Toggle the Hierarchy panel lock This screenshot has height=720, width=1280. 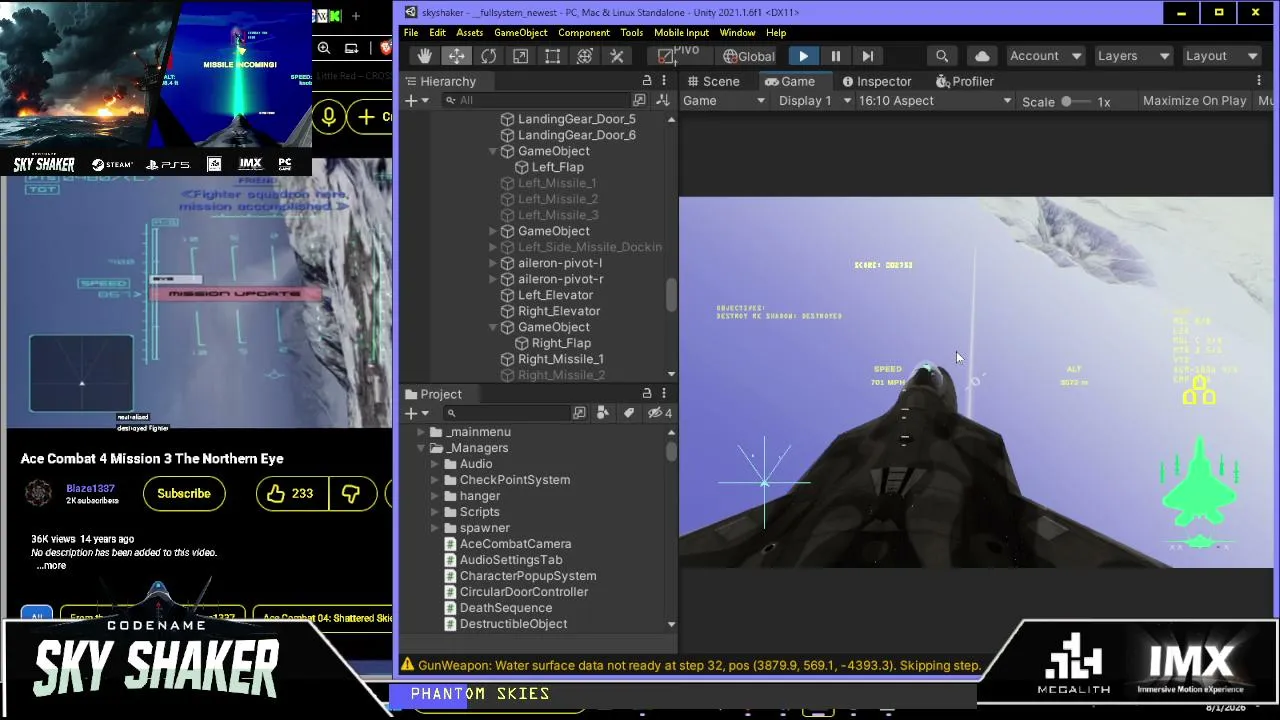(x=647, y=81)
